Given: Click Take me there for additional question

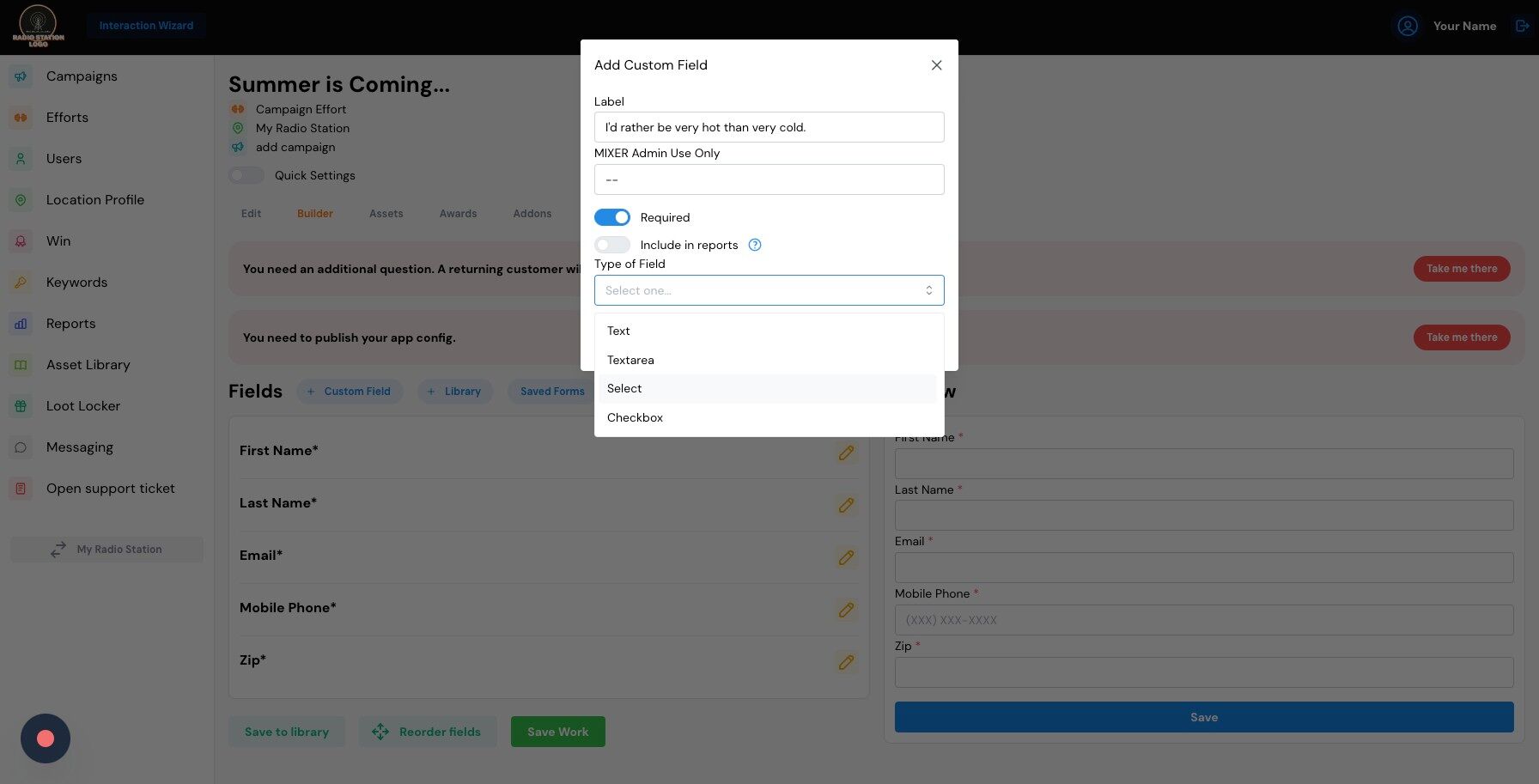Looking at the screenshot, I should tap(1462, 269).
